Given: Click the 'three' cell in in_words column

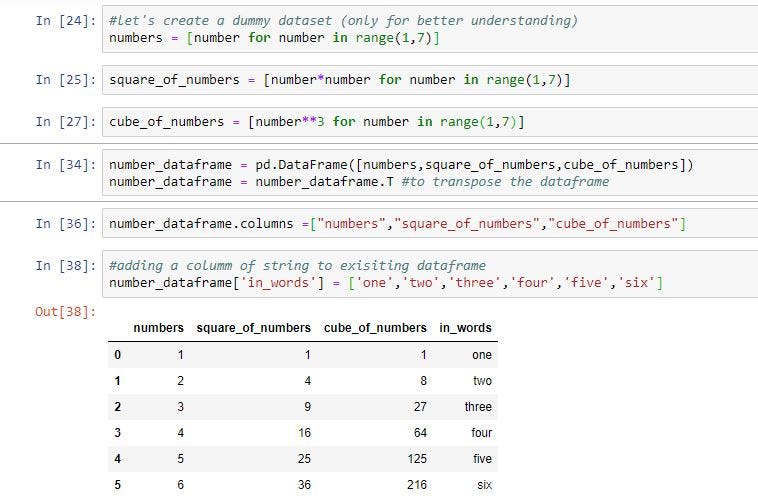Looking at the screenshot, I should (x=478, y=407).
